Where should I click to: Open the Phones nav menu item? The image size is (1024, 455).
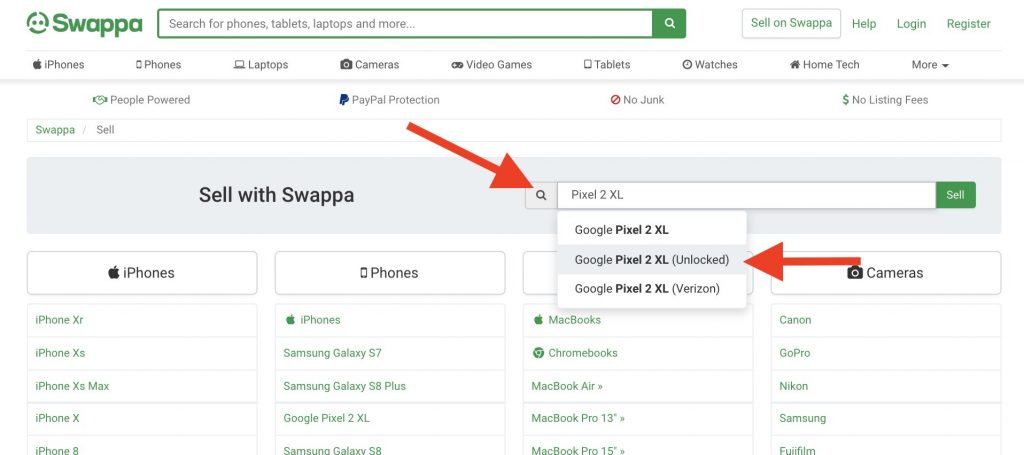click(158, 65)
